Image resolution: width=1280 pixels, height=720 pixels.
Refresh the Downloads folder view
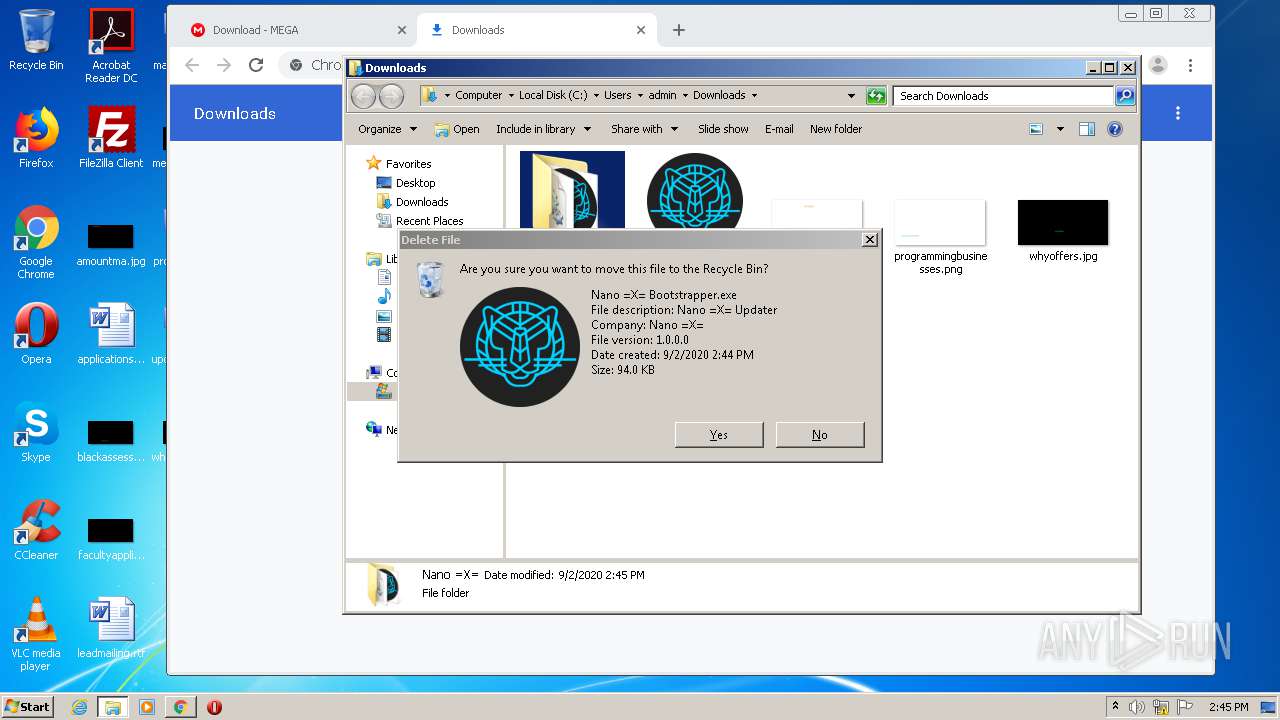(x=876, y=96)
